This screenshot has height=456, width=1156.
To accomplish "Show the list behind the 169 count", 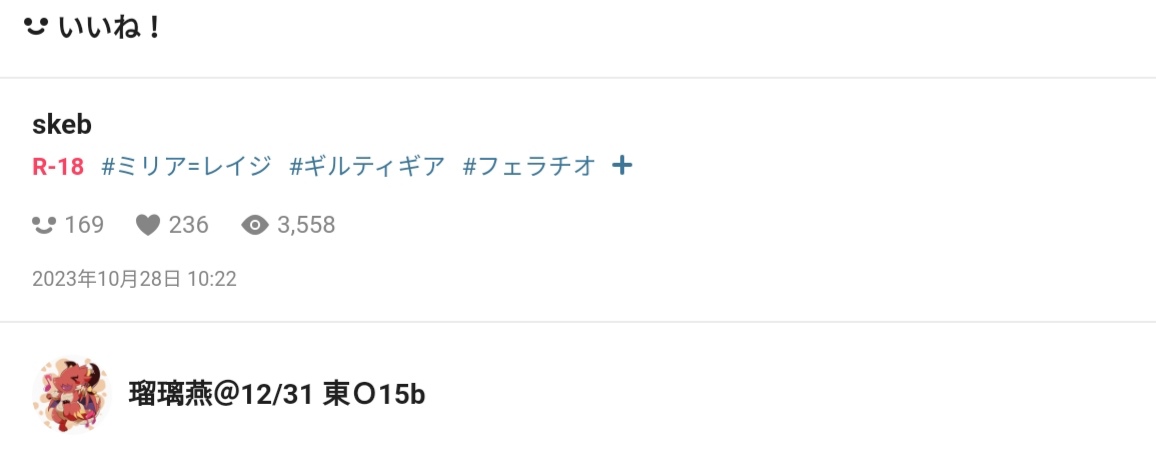I will [84, 225].
